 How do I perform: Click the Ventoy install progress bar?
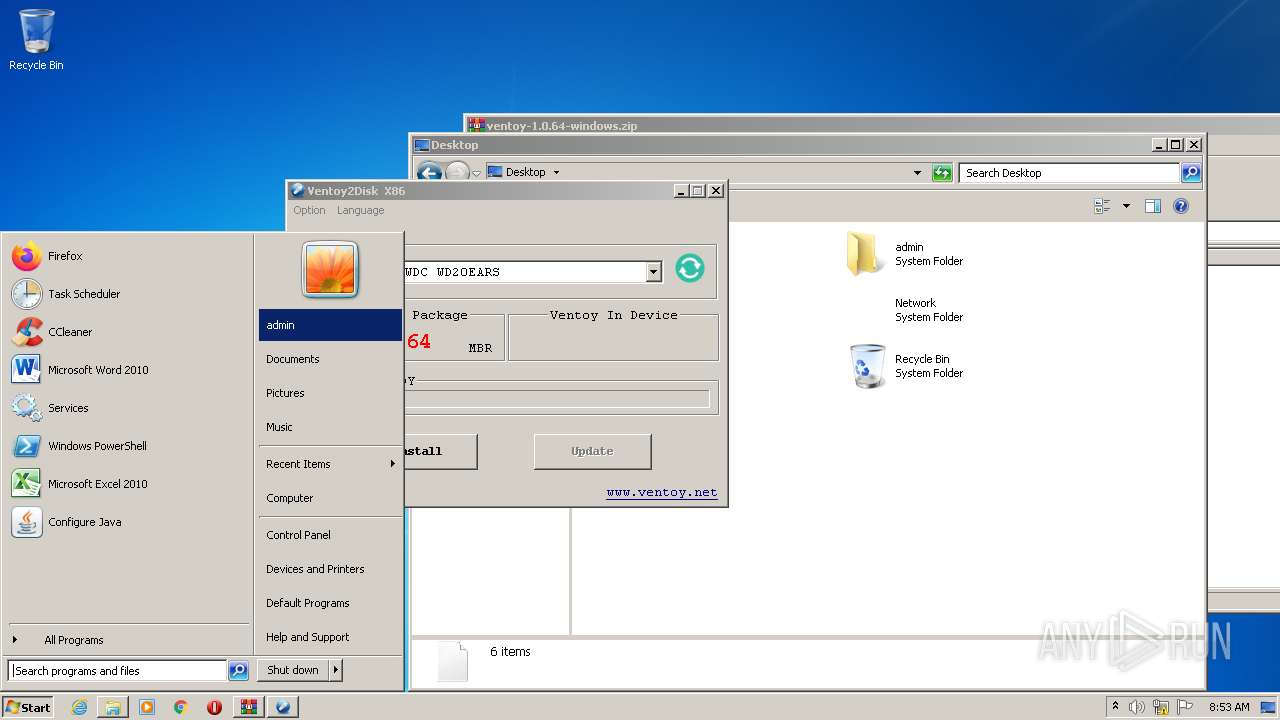coord(557,399)
